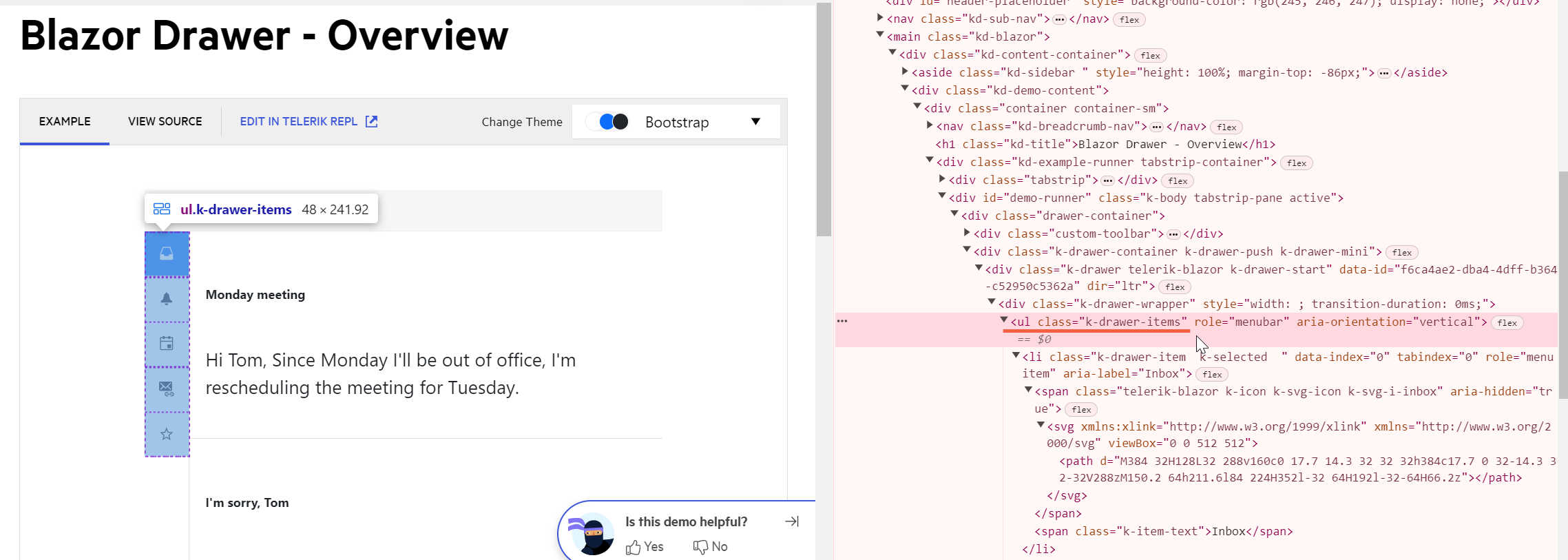The width and height of the screenshot is (1568, 560).
Task: Switch to the EXAMPLE tab
Action: pos(65,121)
